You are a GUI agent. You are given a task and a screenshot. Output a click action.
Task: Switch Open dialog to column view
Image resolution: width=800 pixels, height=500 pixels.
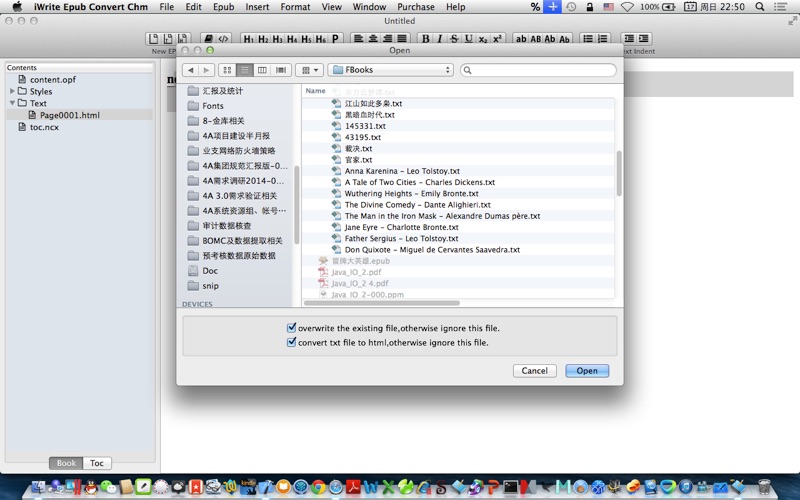(x=262, y=70)
